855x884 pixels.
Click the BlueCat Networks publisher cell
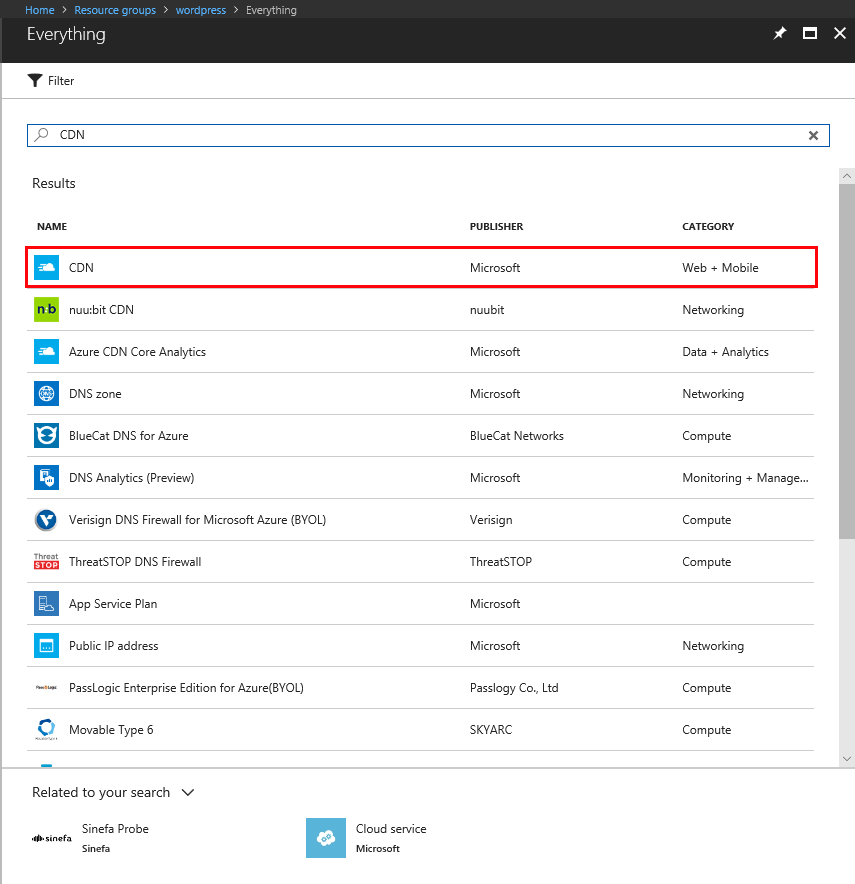tap(517, 435)
